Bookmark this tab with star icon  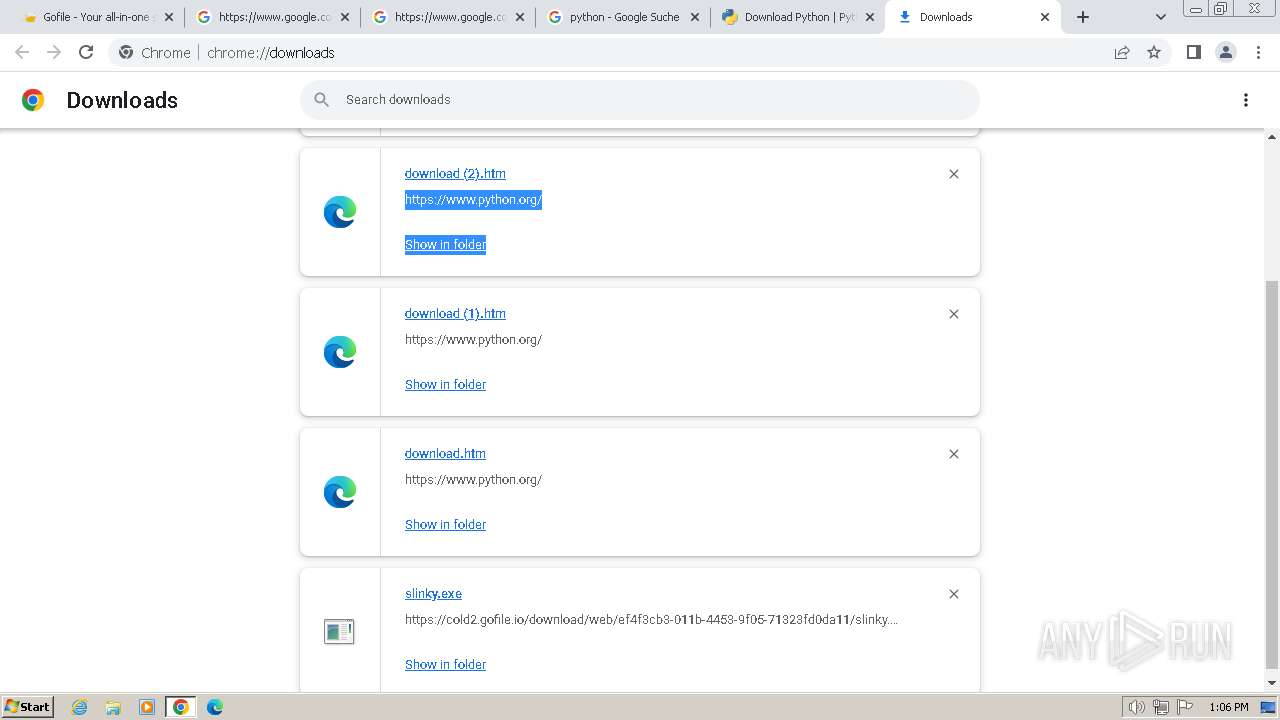tap(1154, 53)
